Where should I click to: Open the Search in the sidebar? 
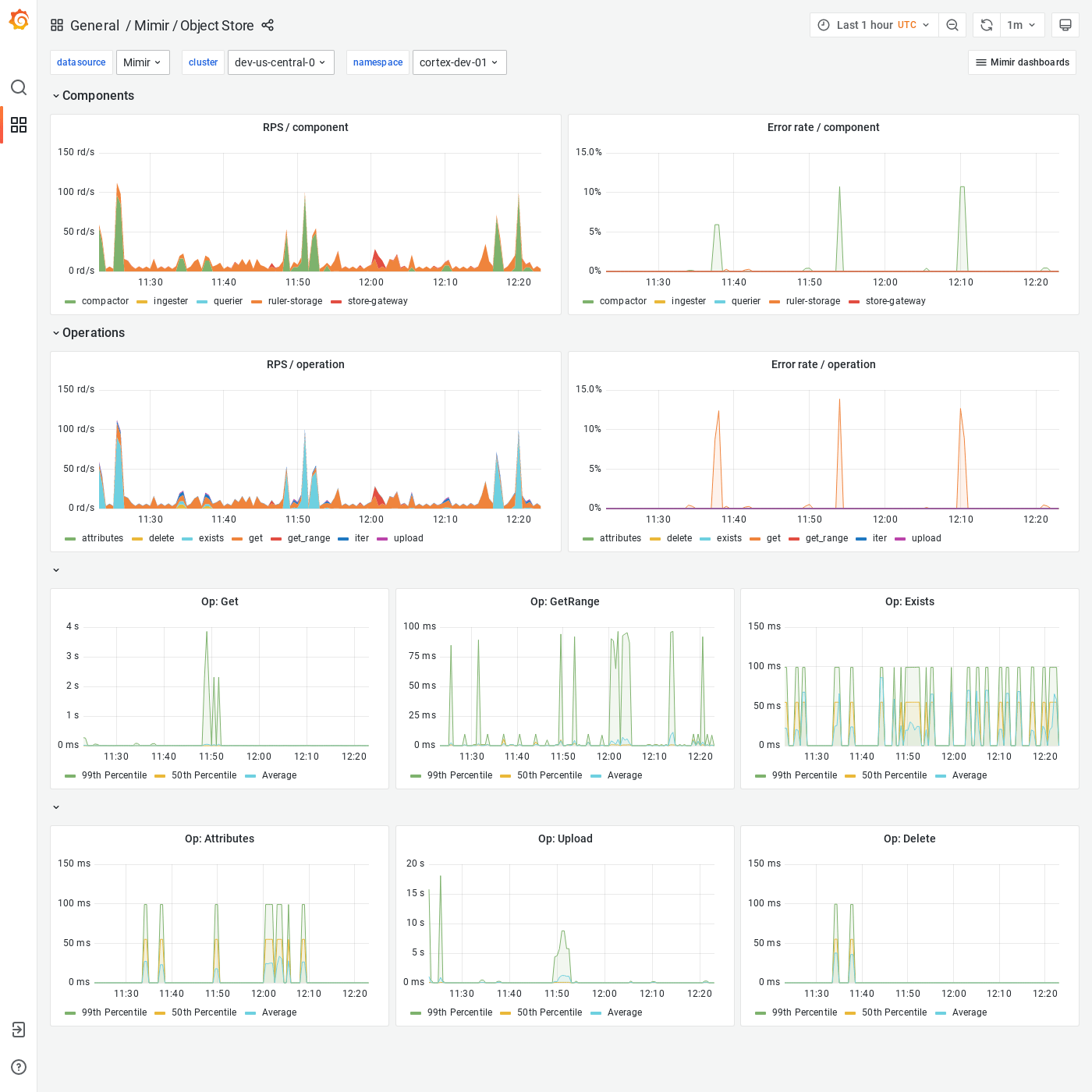tap(19, 88)
